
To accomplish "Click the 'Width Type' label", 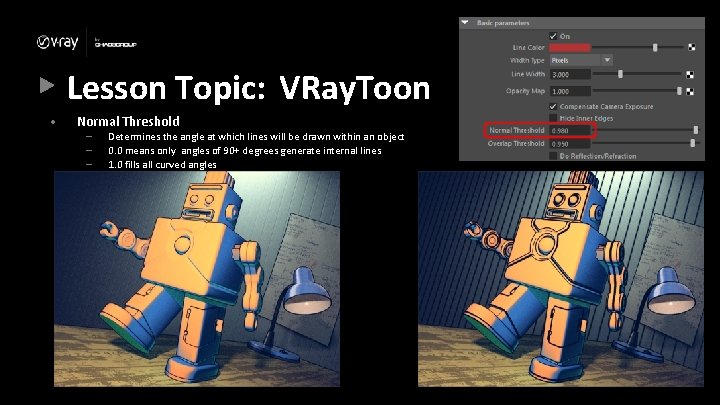I will [x=527, y=60].
